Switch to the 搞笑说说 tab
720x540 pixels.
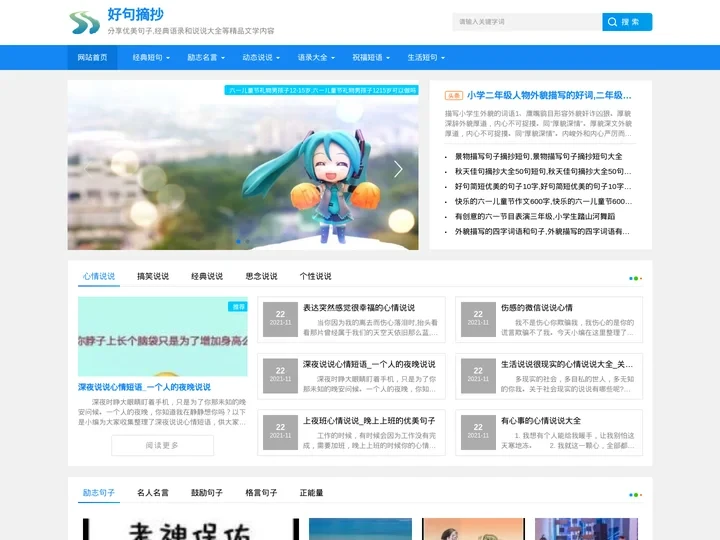tap(153, 276)
